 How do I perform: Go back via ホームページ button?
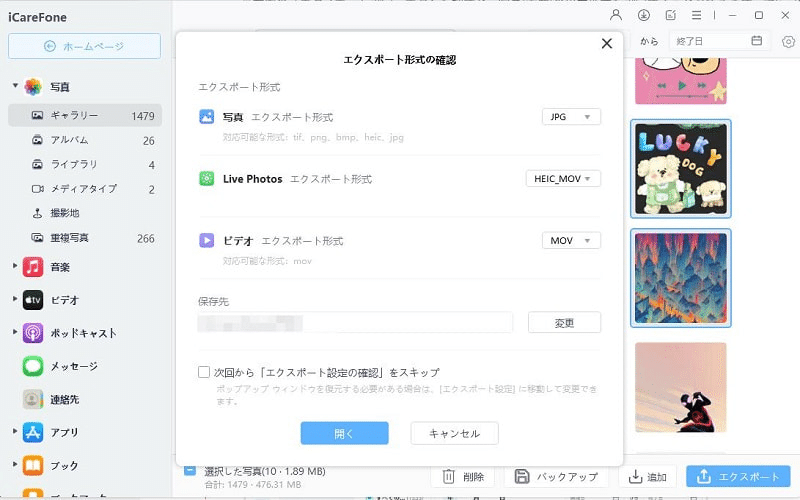(x=85, y=46)
